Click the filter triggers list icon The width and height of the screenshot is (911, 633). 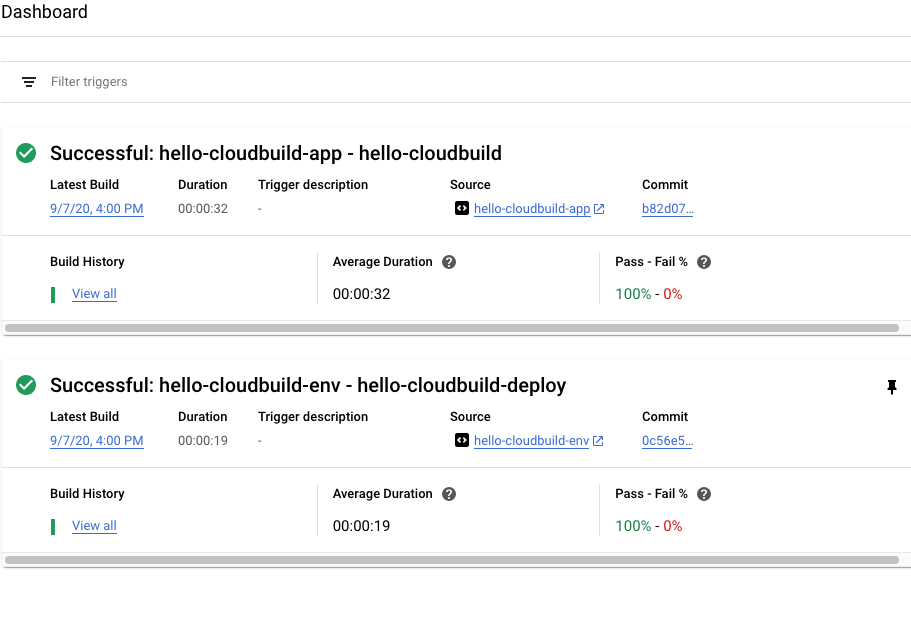point(29,82)
